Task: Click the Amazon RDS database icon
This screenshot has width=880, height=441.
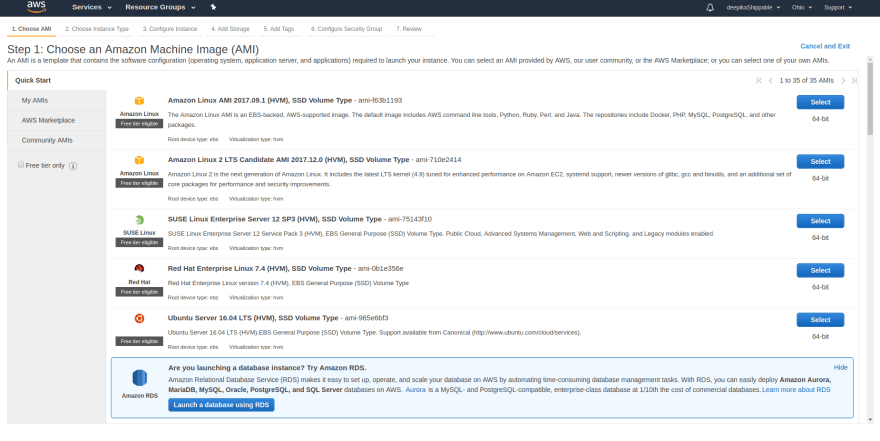Action: point(140,378)
